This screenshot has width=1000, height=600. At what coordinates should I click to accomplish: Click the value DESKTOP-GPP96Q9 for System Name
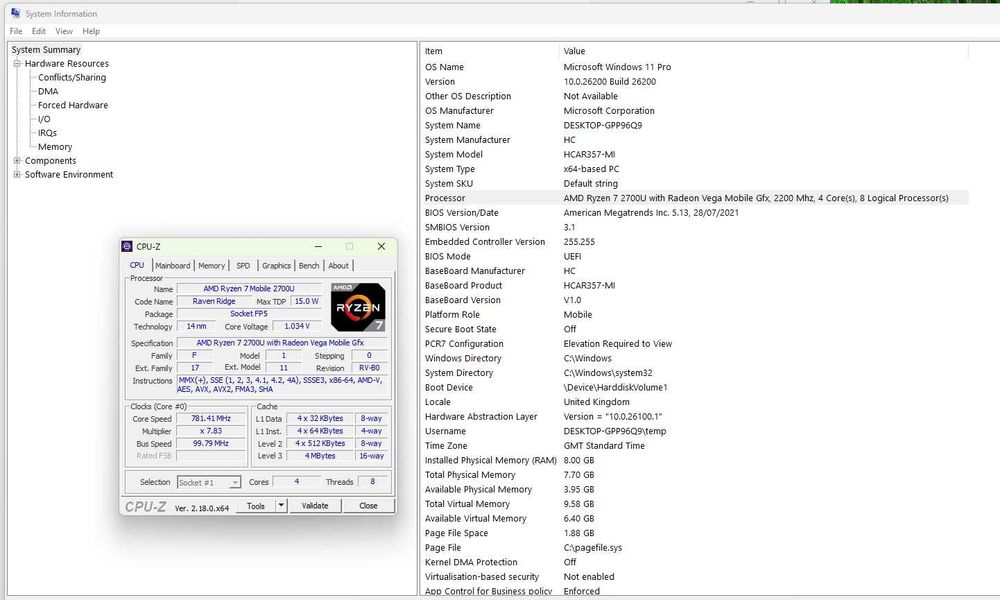[x=603, y=125]
